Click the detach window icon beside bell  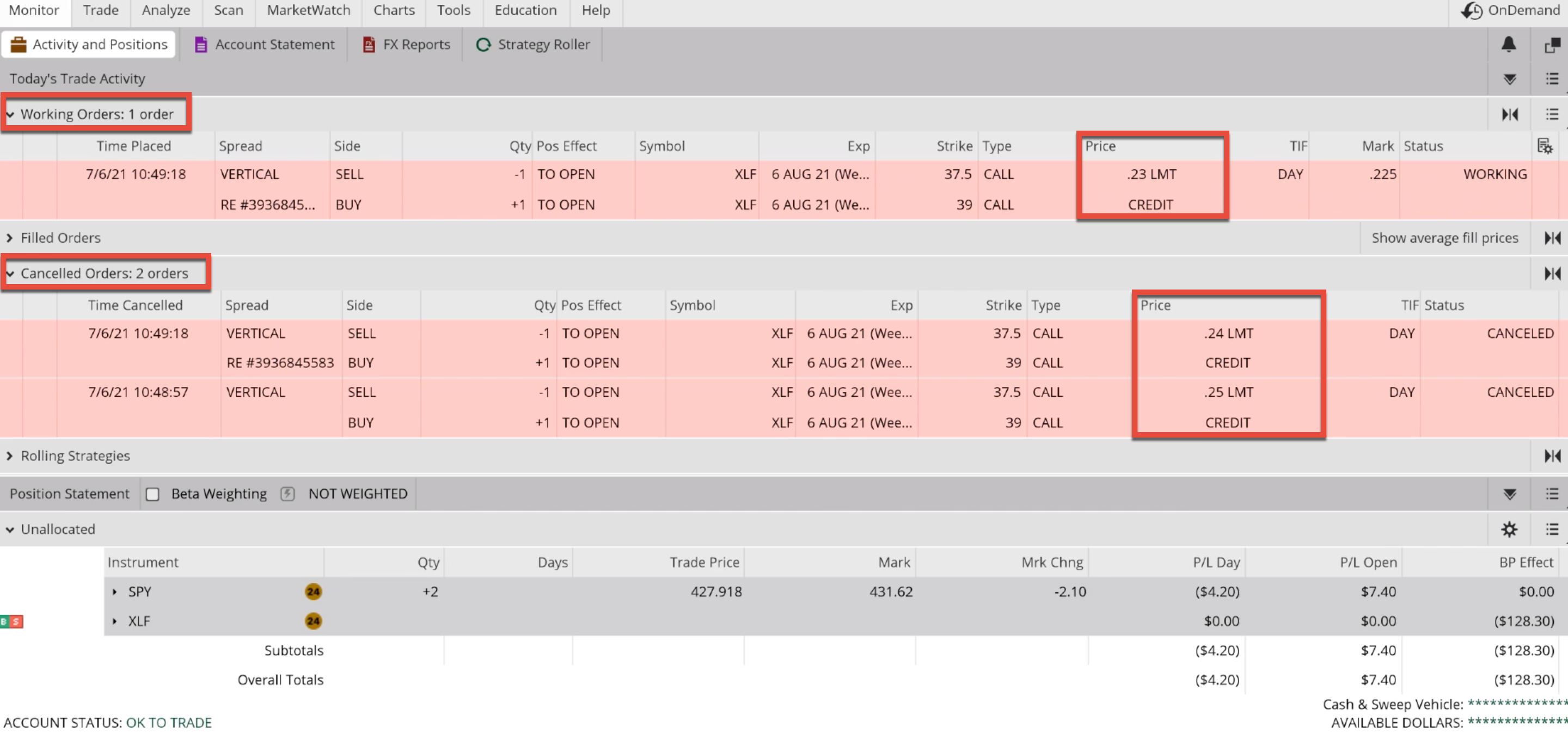pyautogui.click(x=1552, y=45)
